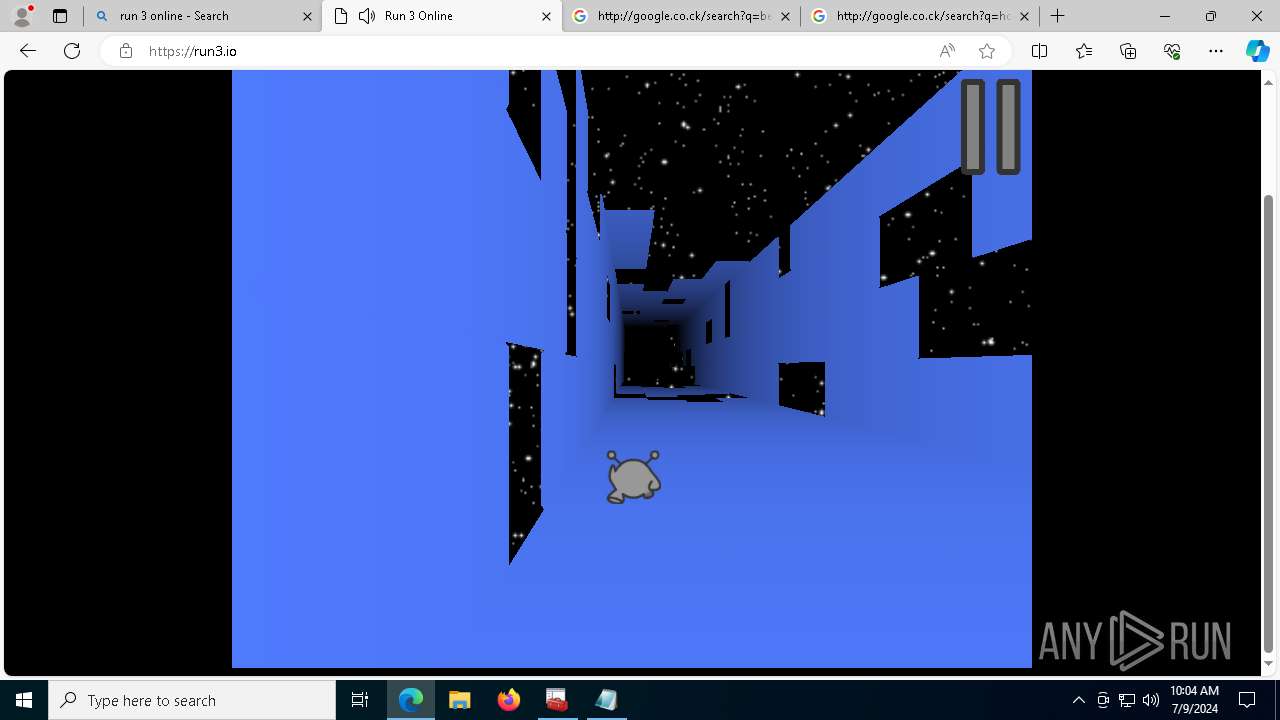
Task: Open the Favorites list
Action: tap(1084, 51)
